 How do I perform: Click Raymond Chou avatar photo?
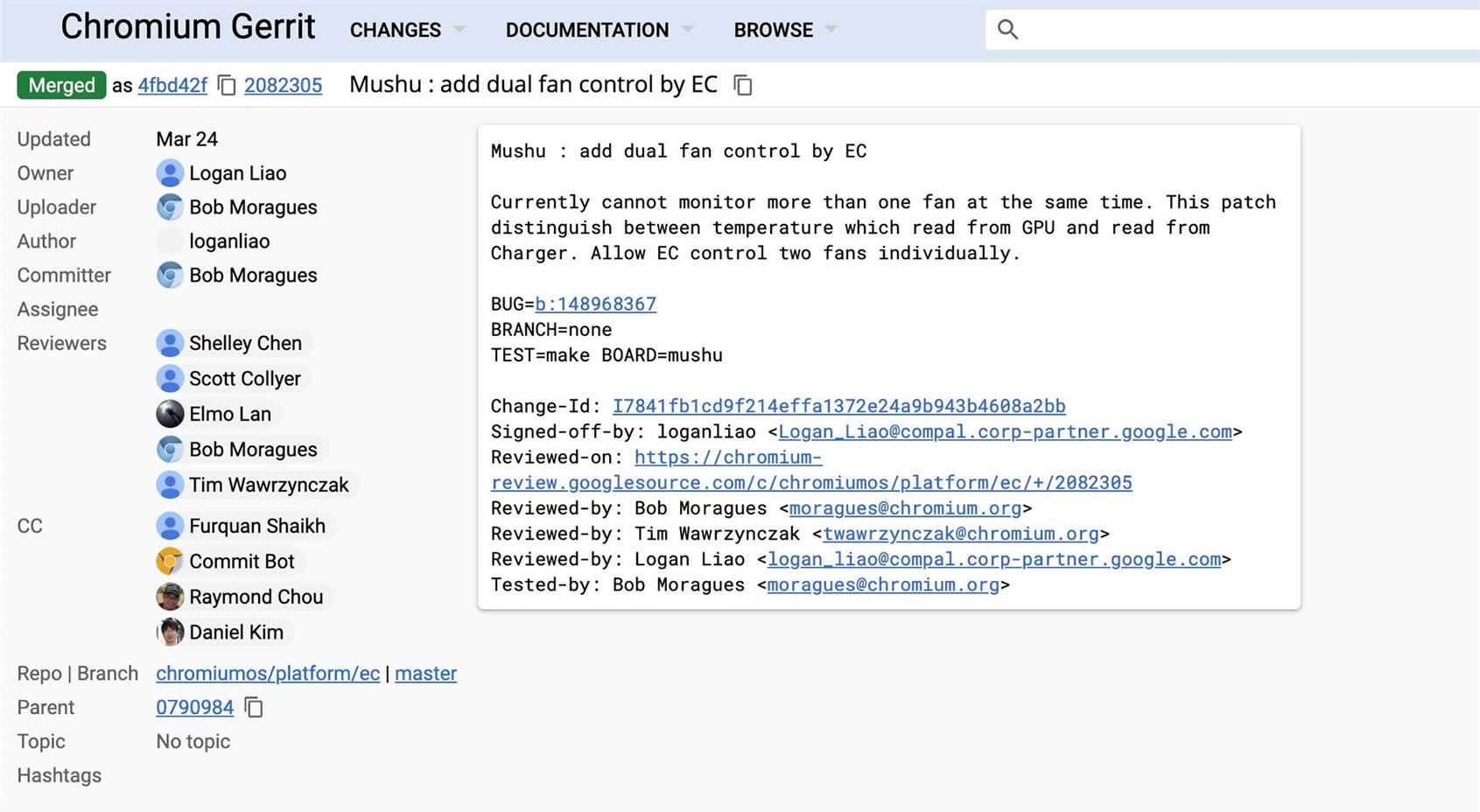(x=170, y=597)
